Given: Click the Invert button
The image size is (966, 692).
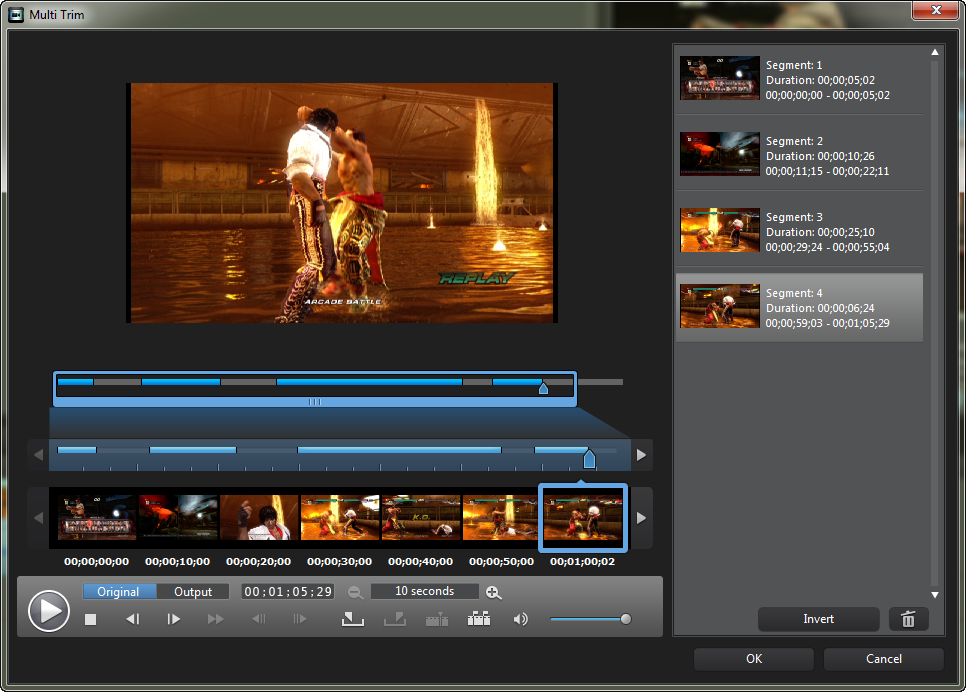Looking at the screenshot, I should pos(818,619).
